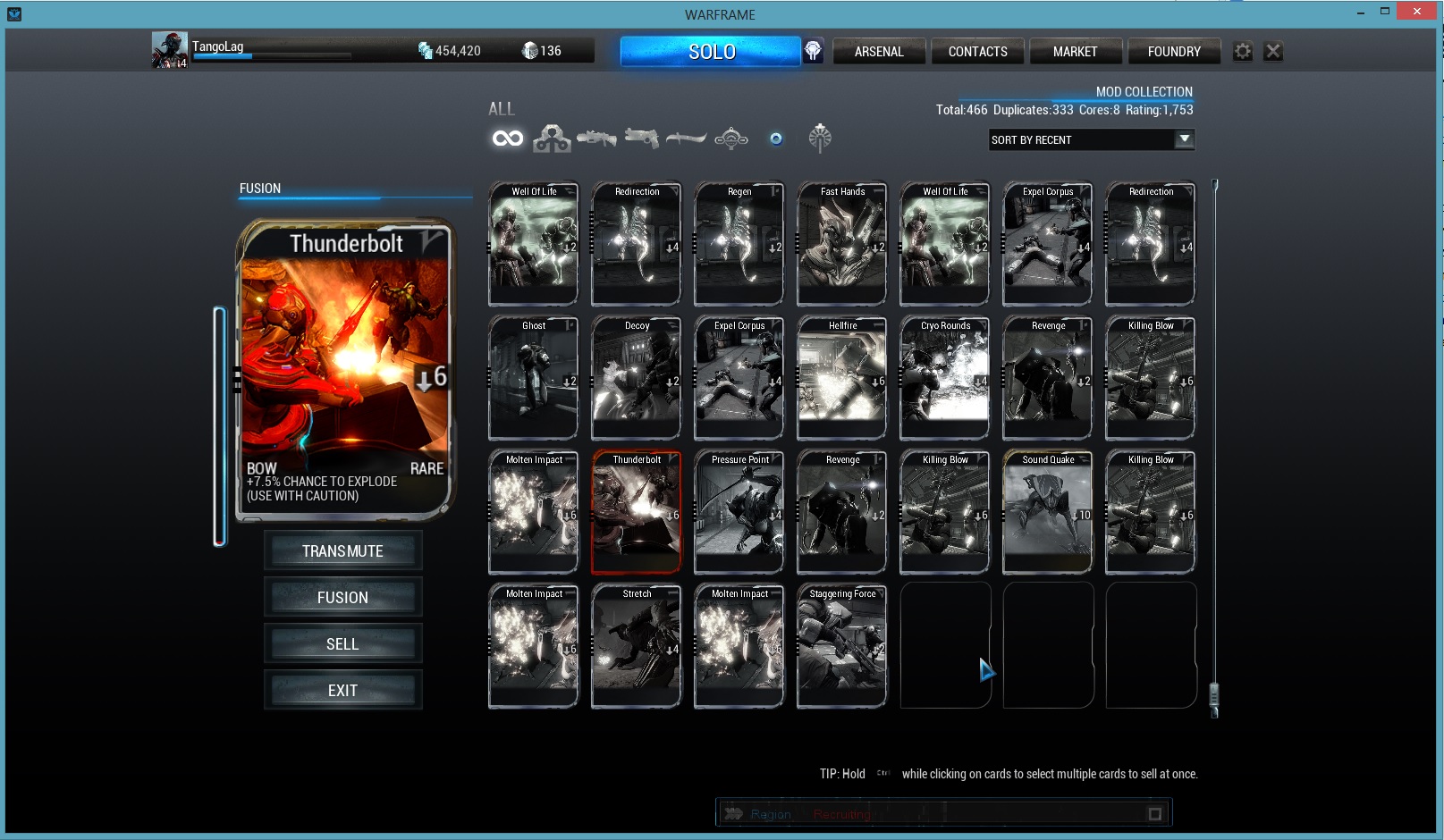The width and height of the screenshot is (1444, 840).
Task: Open the TangoLag player avatar
Action: (169, 50)
